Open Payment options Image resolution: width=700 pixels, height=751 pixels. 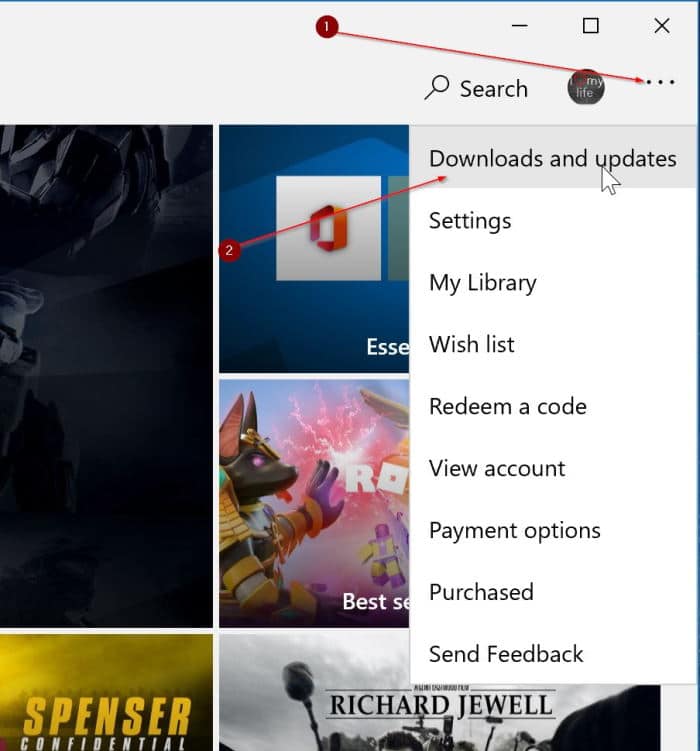point(553,530)
